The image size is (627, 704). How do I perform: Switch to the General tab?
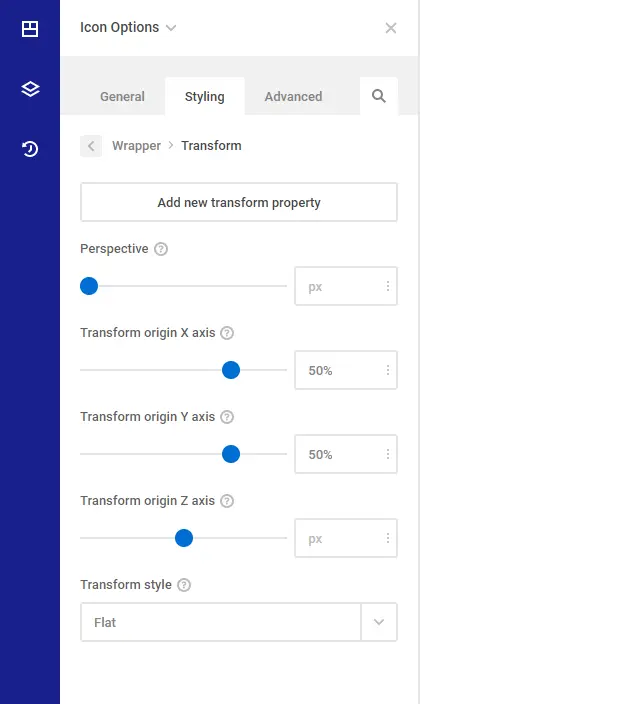tap(122, 97)
